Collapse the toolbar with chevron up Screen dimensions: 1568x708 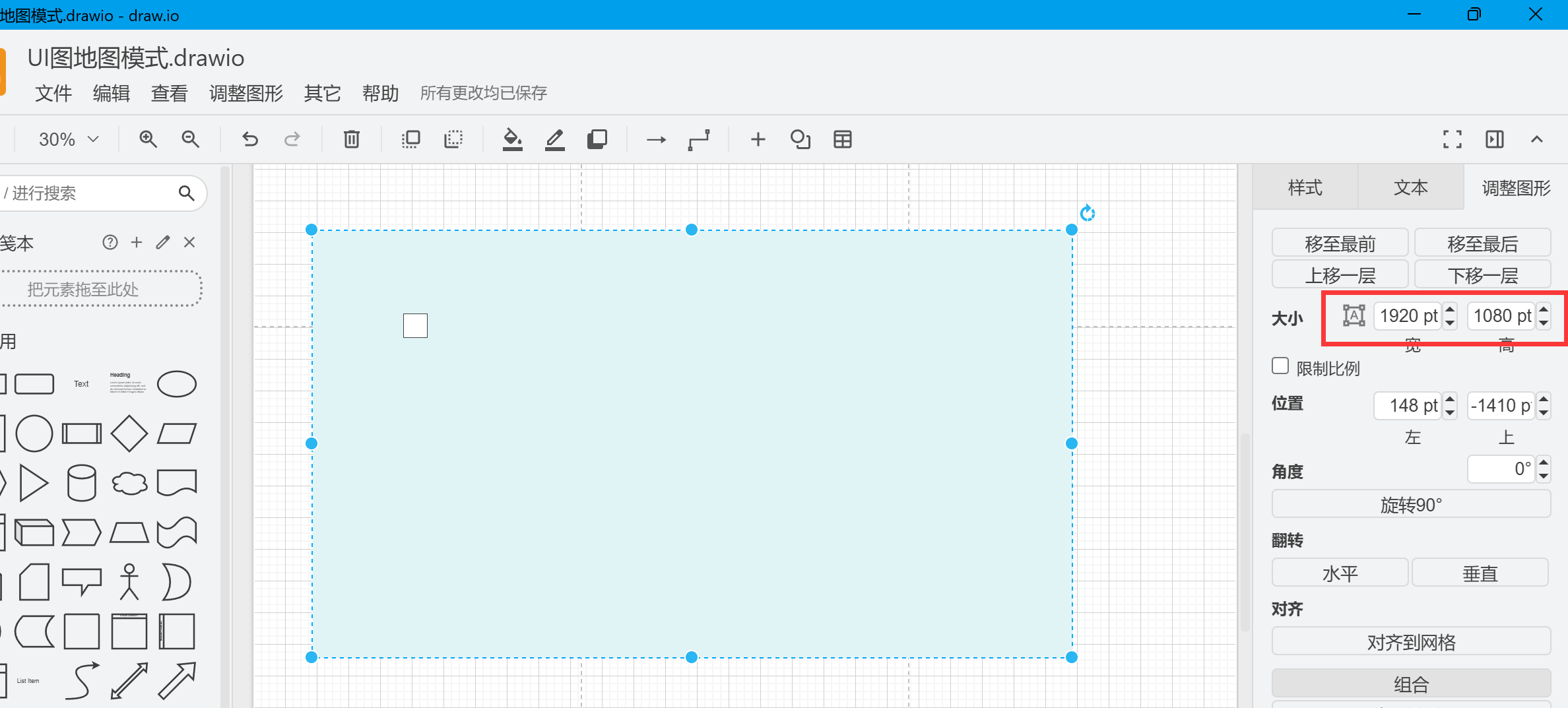tap(1537, 139)
